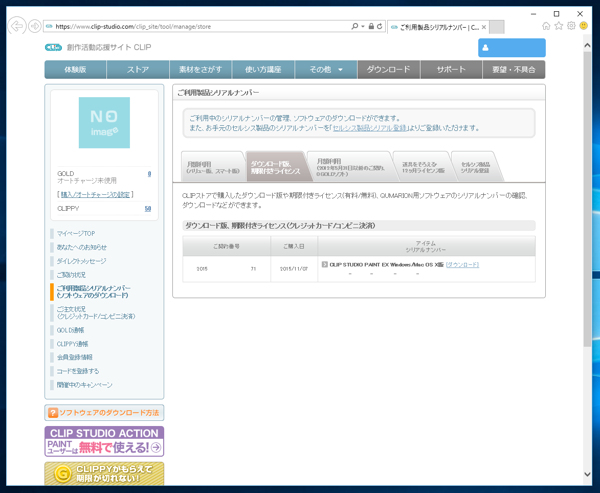Click the smiley feedback icon
This screenshot has width=600, height=493.
[583, 26]
